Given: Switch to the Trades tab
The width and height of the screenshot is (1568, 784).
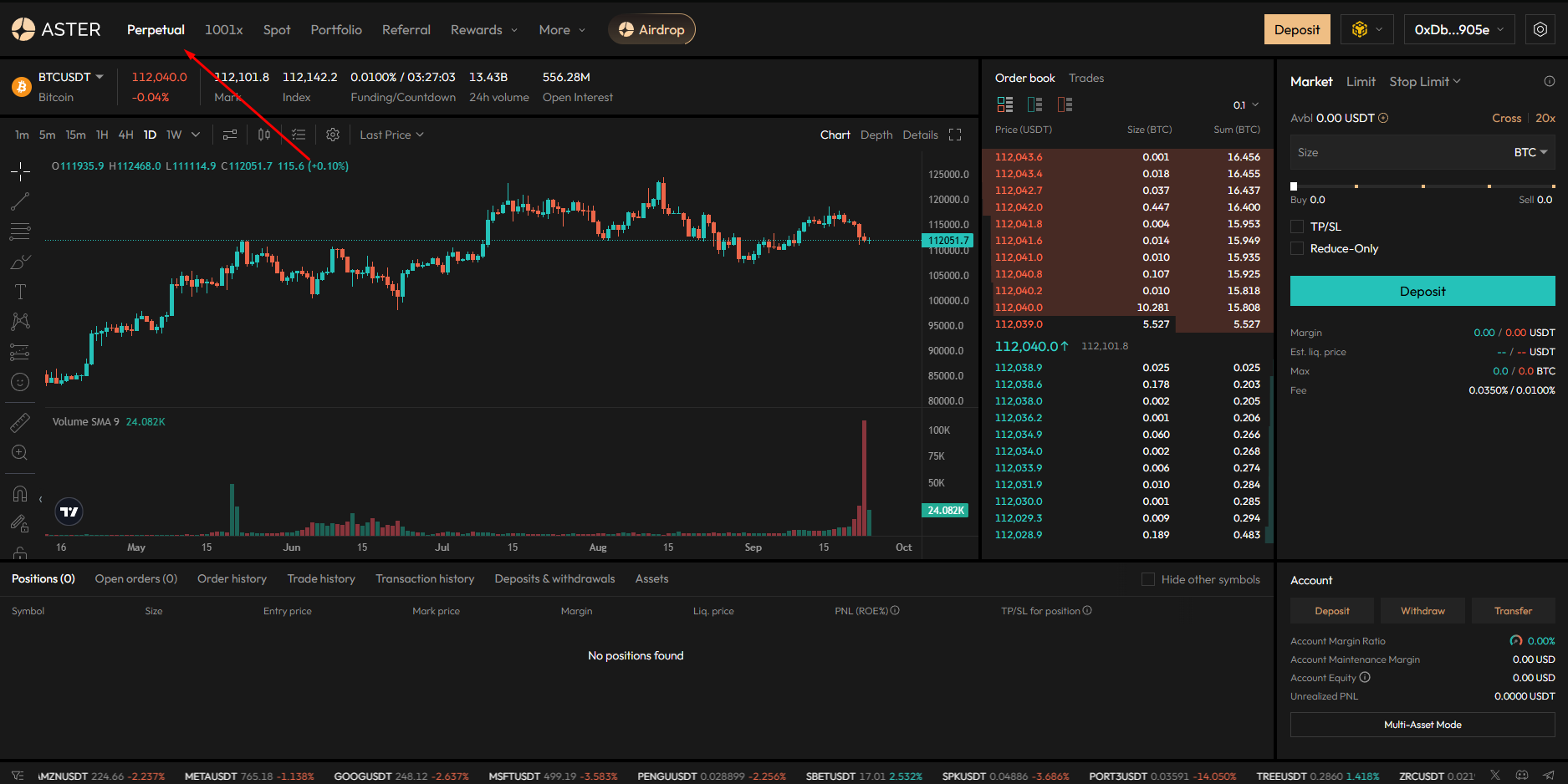Looking at the screenshot, I should 1086,78.
